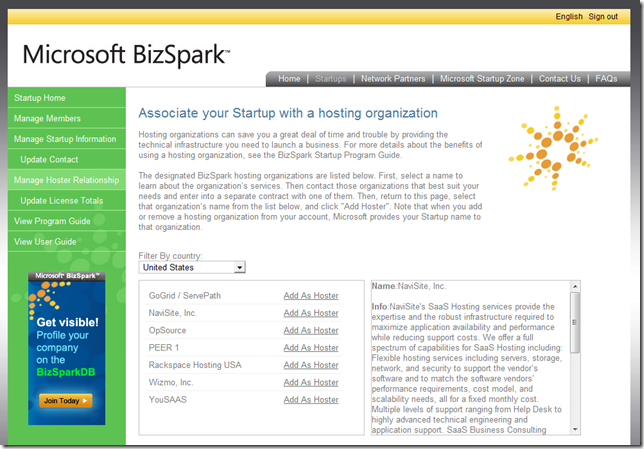
Task: Open View Program Guide
Action: (67, 221)
